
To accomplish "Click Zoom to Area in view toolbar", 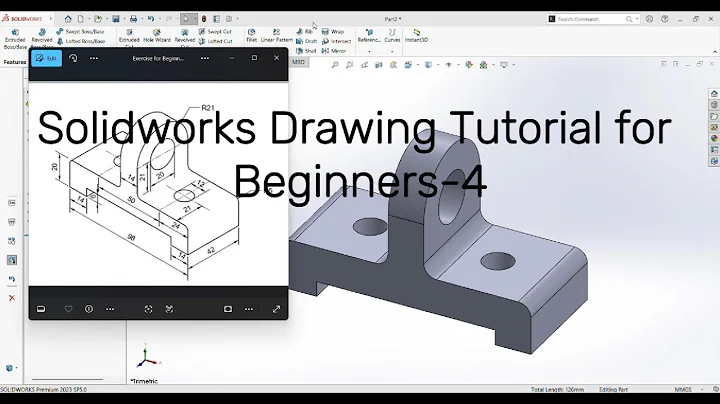I will click(x=349, y=65).
